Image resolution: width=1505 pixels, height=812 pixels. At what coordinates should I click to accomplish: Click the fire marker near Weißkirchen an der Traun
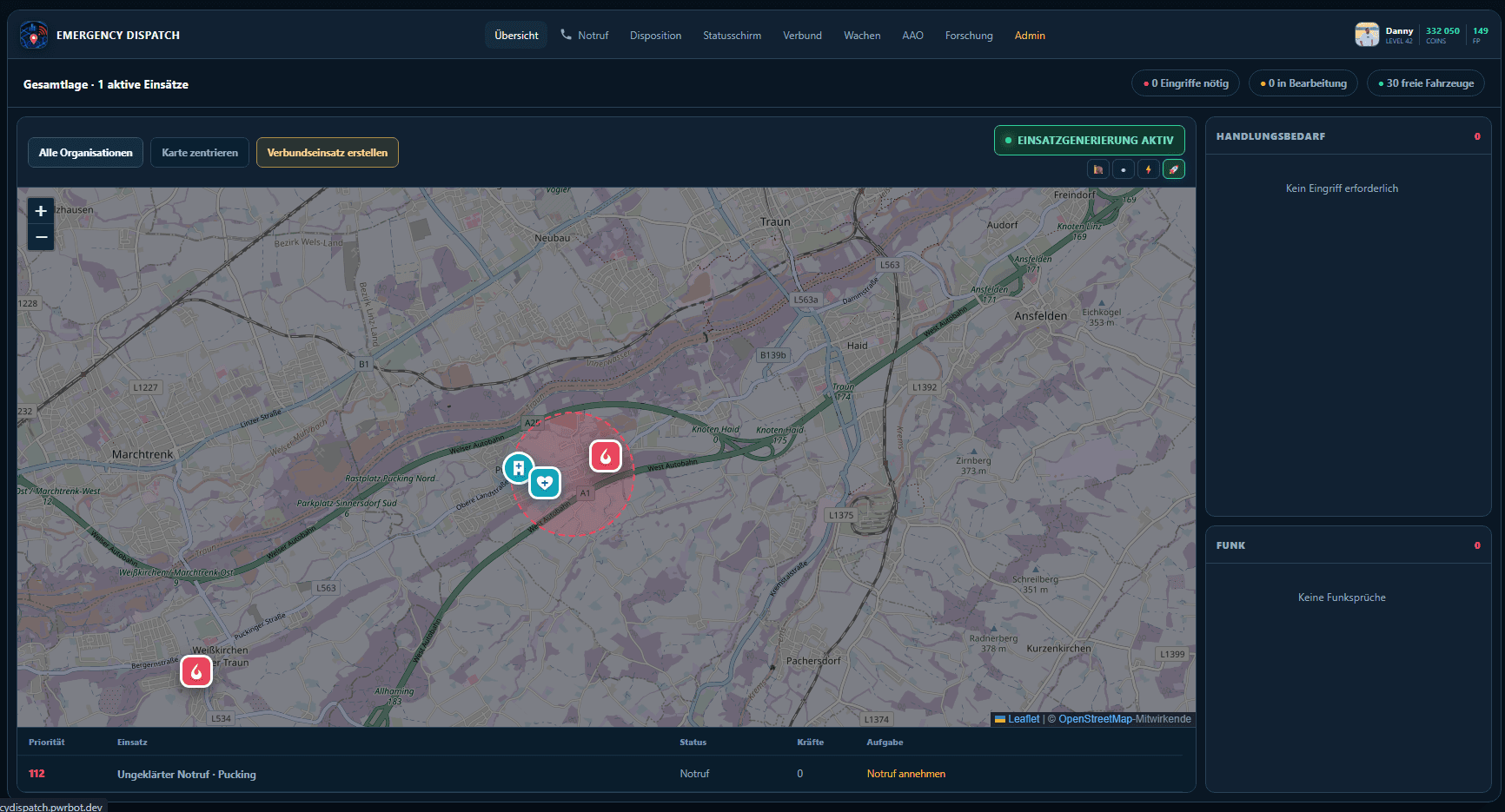pyautogui.click(x=196, y=671)
